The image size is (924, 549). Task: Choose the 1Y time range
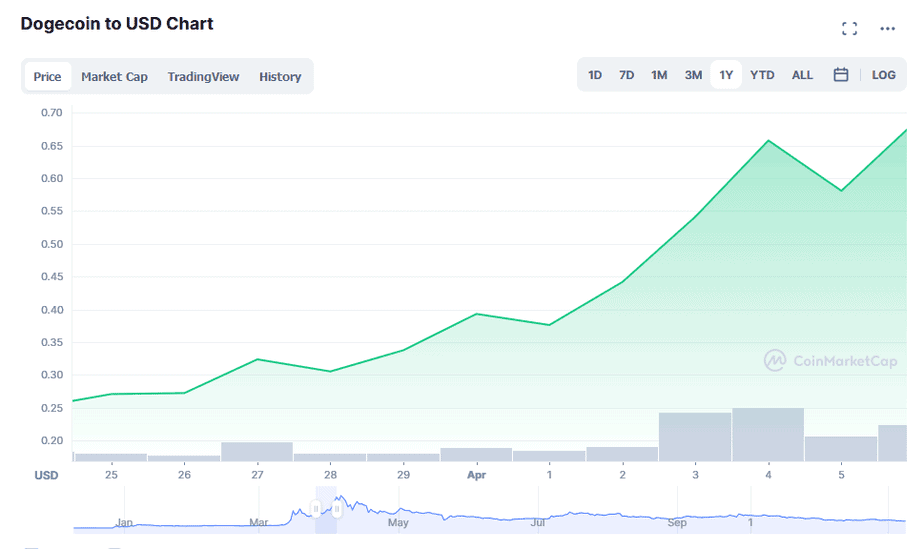(726, 75)
